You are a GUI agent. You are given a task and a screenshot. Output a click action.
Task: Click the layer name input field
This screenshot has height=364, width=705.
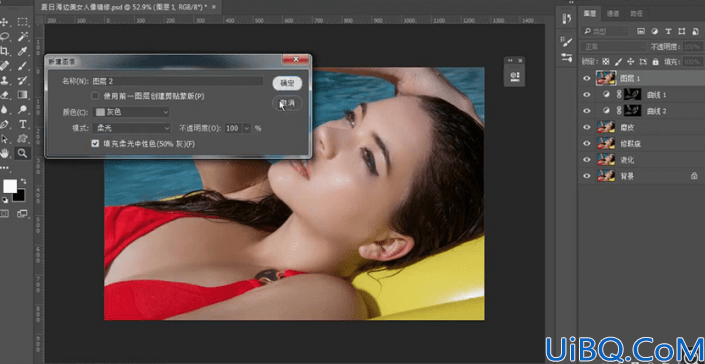pos(177,81)
